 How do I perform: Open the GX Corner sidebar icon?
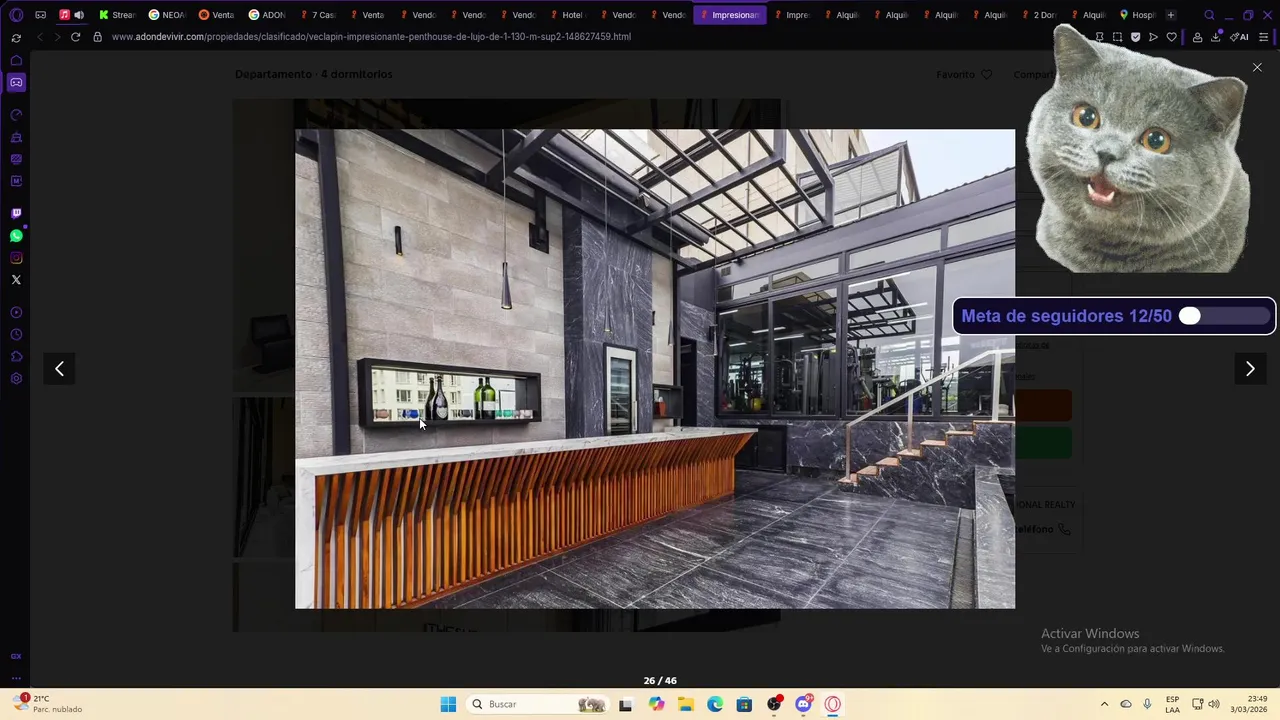tap(16, 83)
